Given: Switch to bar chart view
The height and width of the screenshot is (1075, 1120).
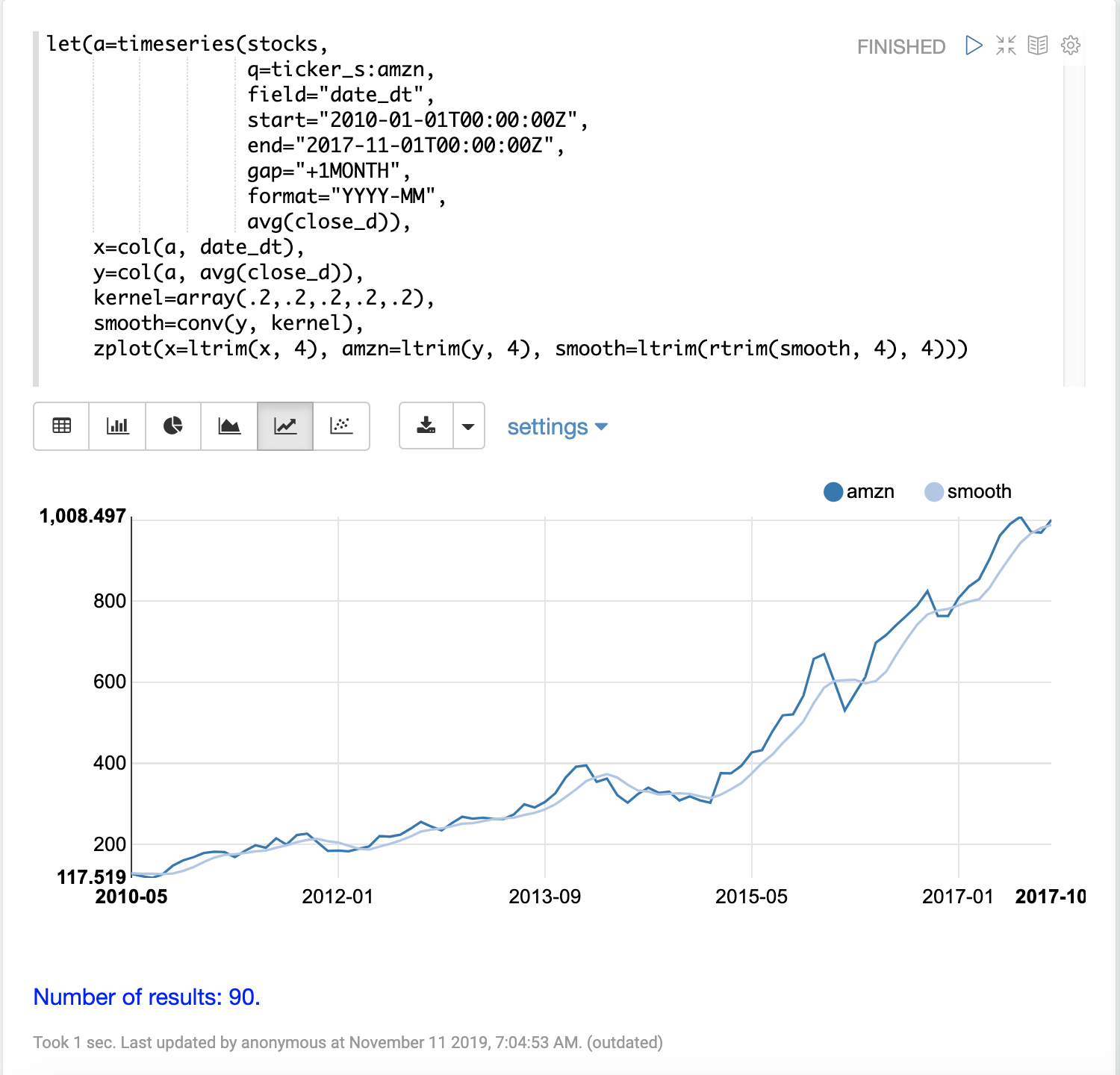Looking at the screenshot, I should click(117, 426).
